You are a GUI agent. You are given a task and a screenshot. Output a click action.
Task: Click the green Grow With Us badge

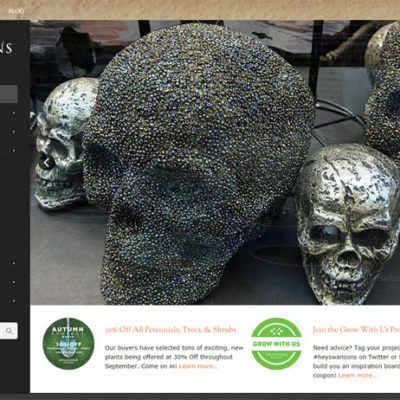[x=277, y=344]
